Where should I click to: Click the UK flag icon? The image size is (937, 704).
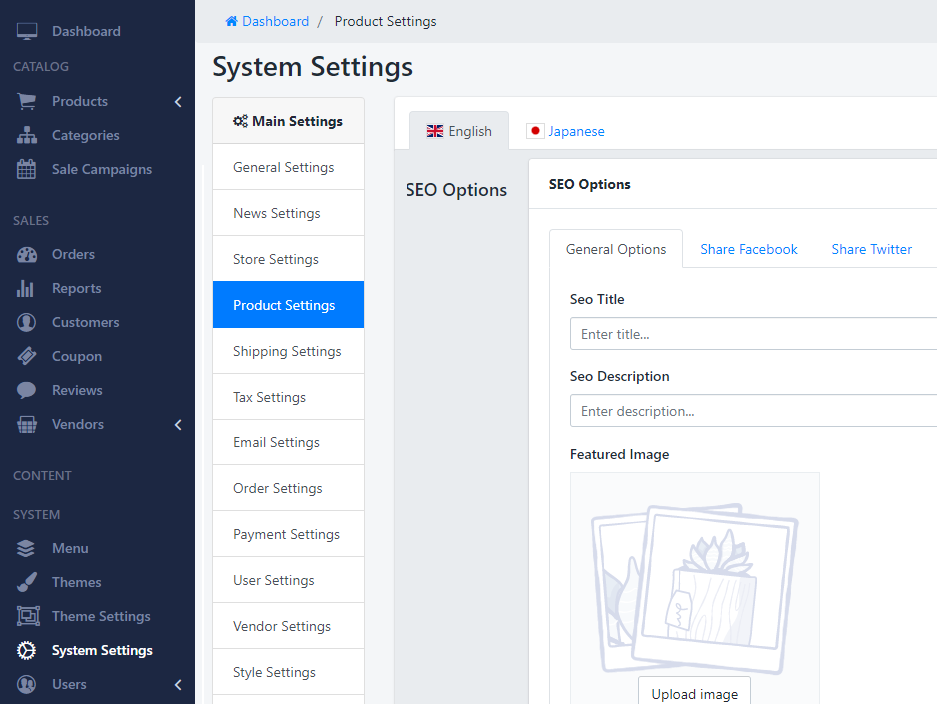[435, 131]
